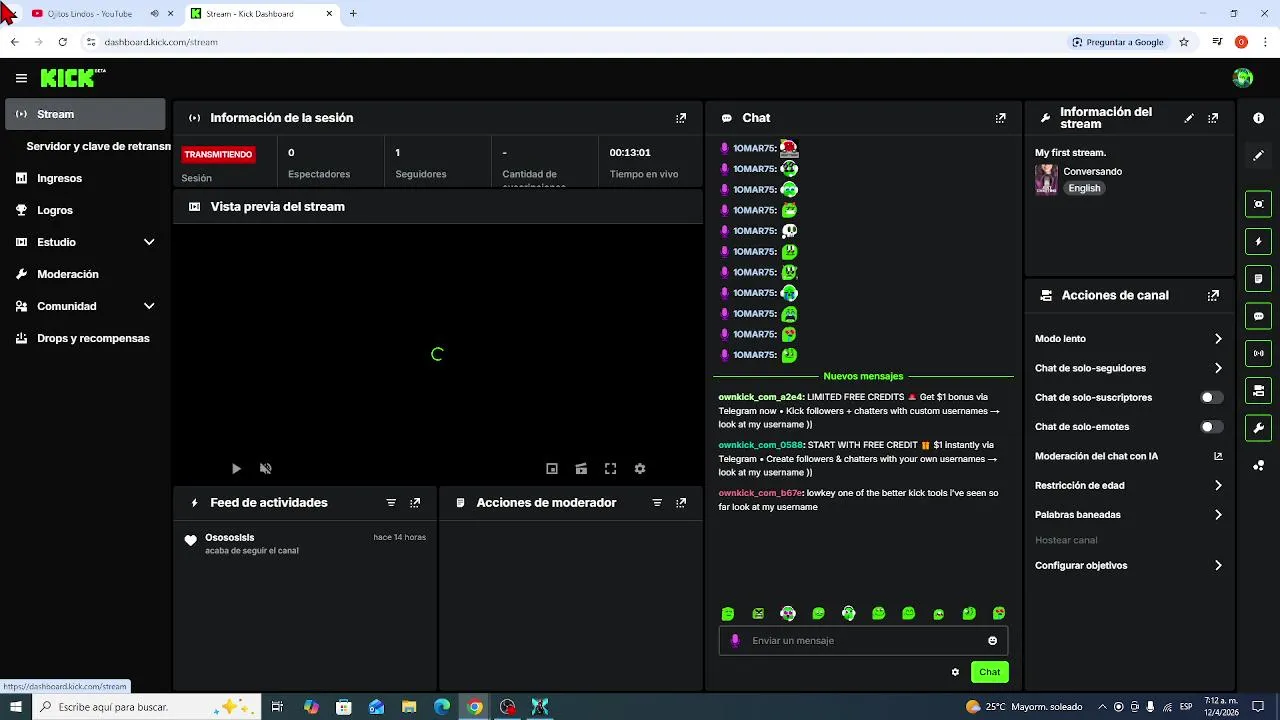1280x720 pixels.
Task: Open Servidor y clave de retransmisión
Action: [x=98, y=146]
